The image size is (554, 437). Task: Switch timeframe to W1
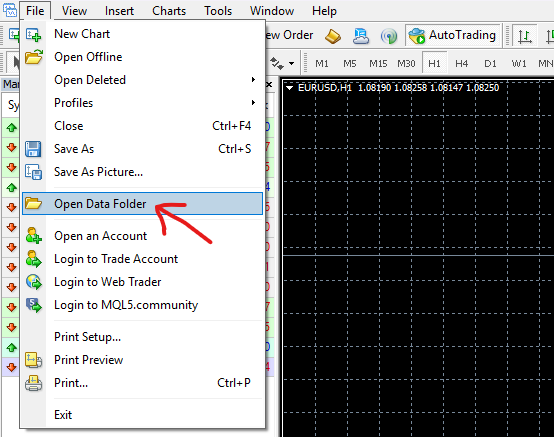519,64
